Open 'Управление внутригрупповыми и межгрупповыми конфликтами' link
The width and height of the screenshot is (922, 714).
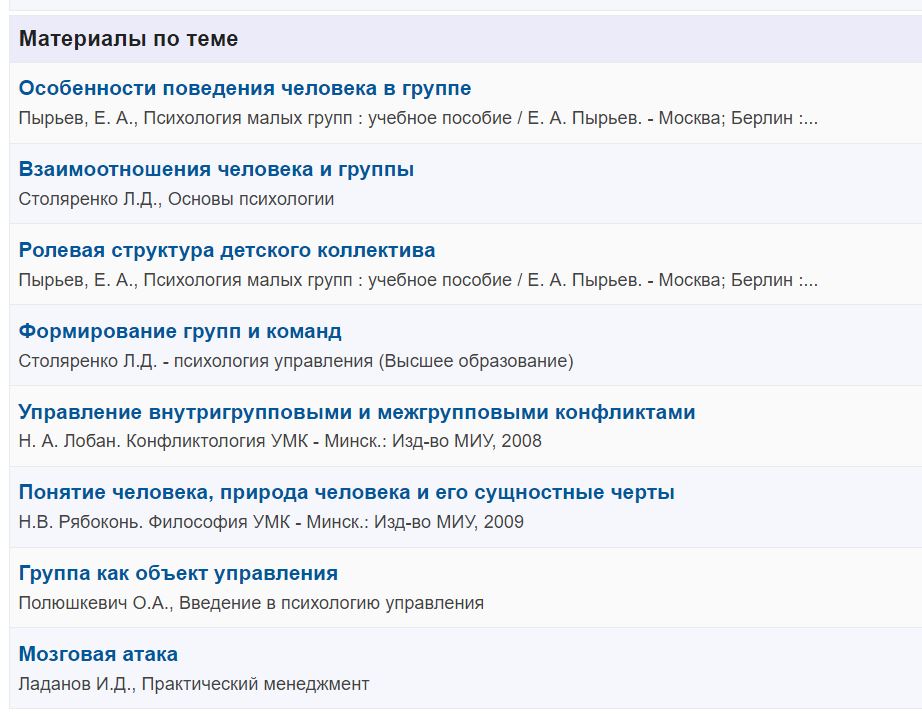tap(357, 412)
